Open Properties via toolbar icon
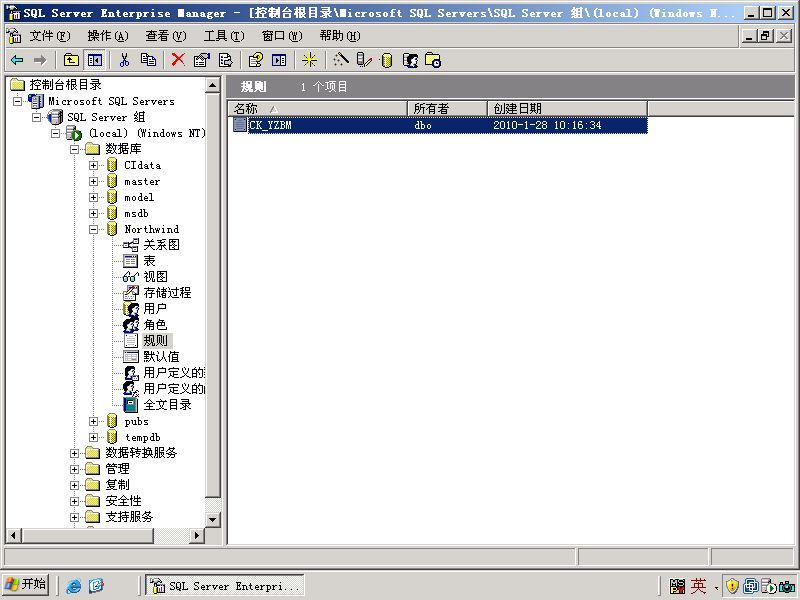 click(202, 60)
